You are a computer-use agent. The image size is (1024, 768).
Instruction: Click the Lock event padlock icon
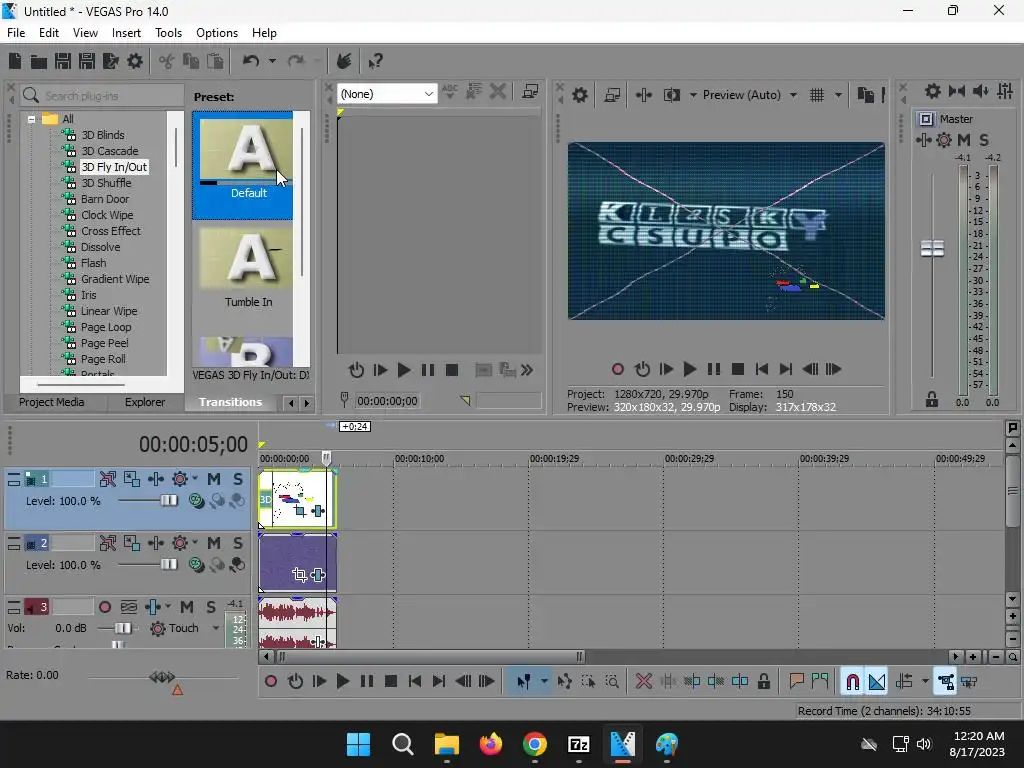click(763, 682)
